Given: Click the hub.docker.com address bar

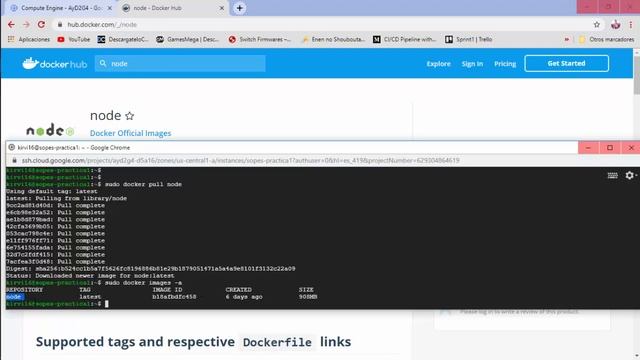Looking at the screenshot, I should click(322, 24).
